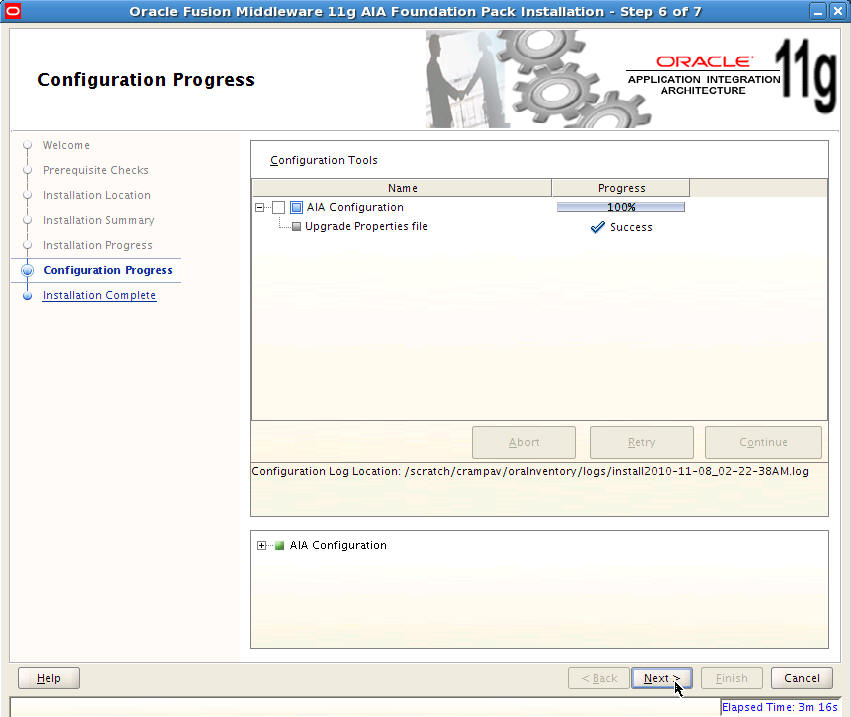
Task: Select the Installation Location step
Action: point(97,195)
